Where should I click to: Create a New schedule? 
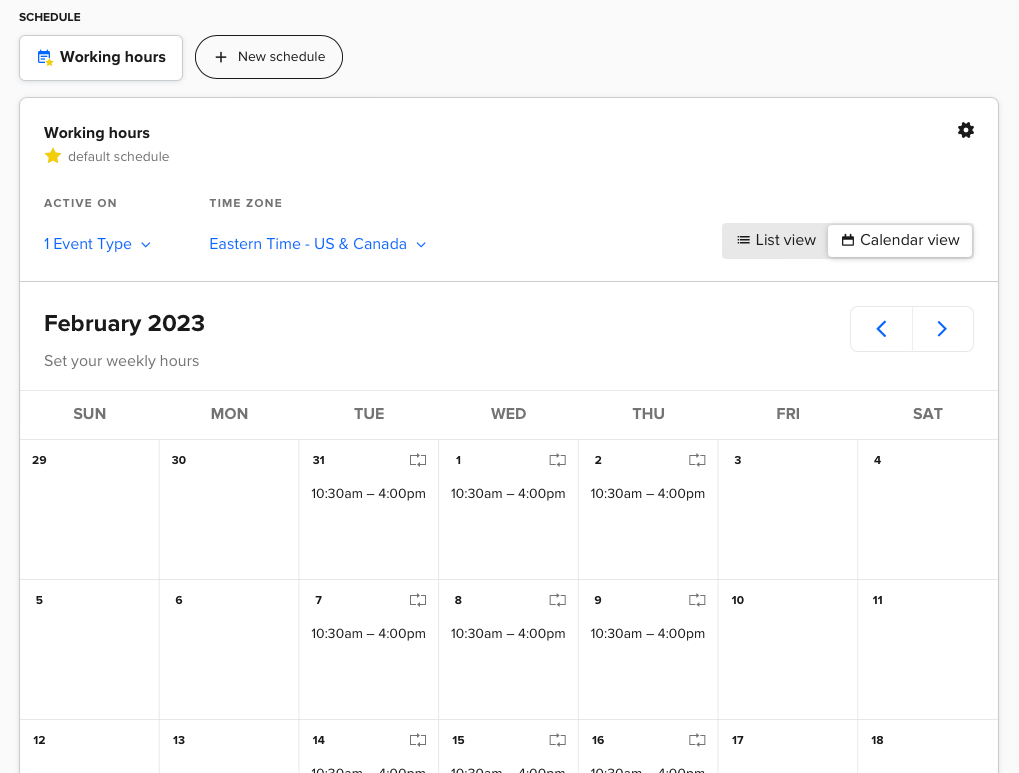[268, 57]
